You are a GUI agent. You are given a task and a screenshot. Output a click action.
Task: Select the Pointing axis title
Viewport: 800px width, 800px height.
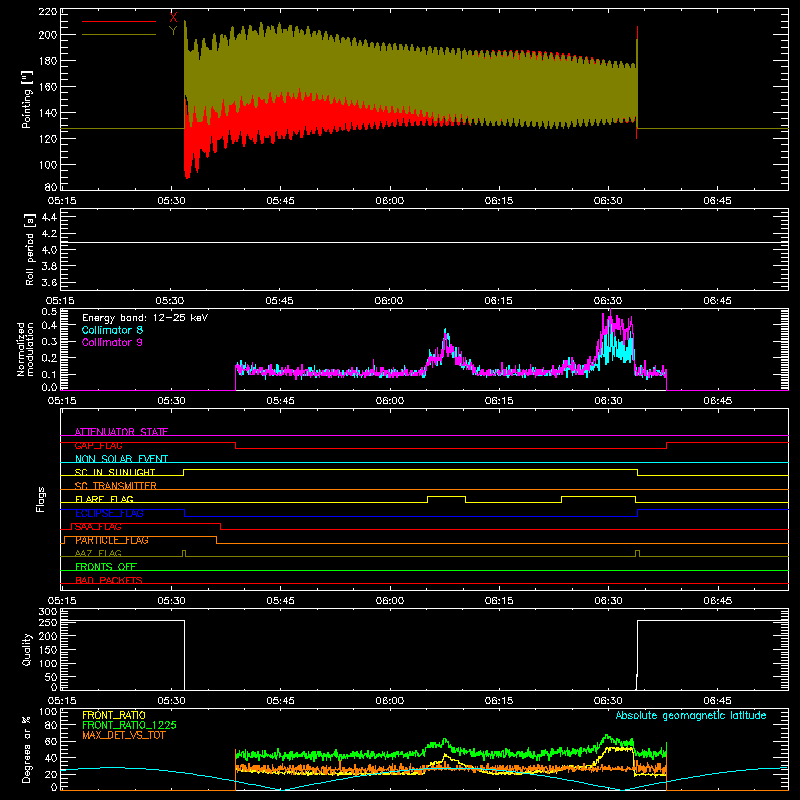(x=27, y=99)
